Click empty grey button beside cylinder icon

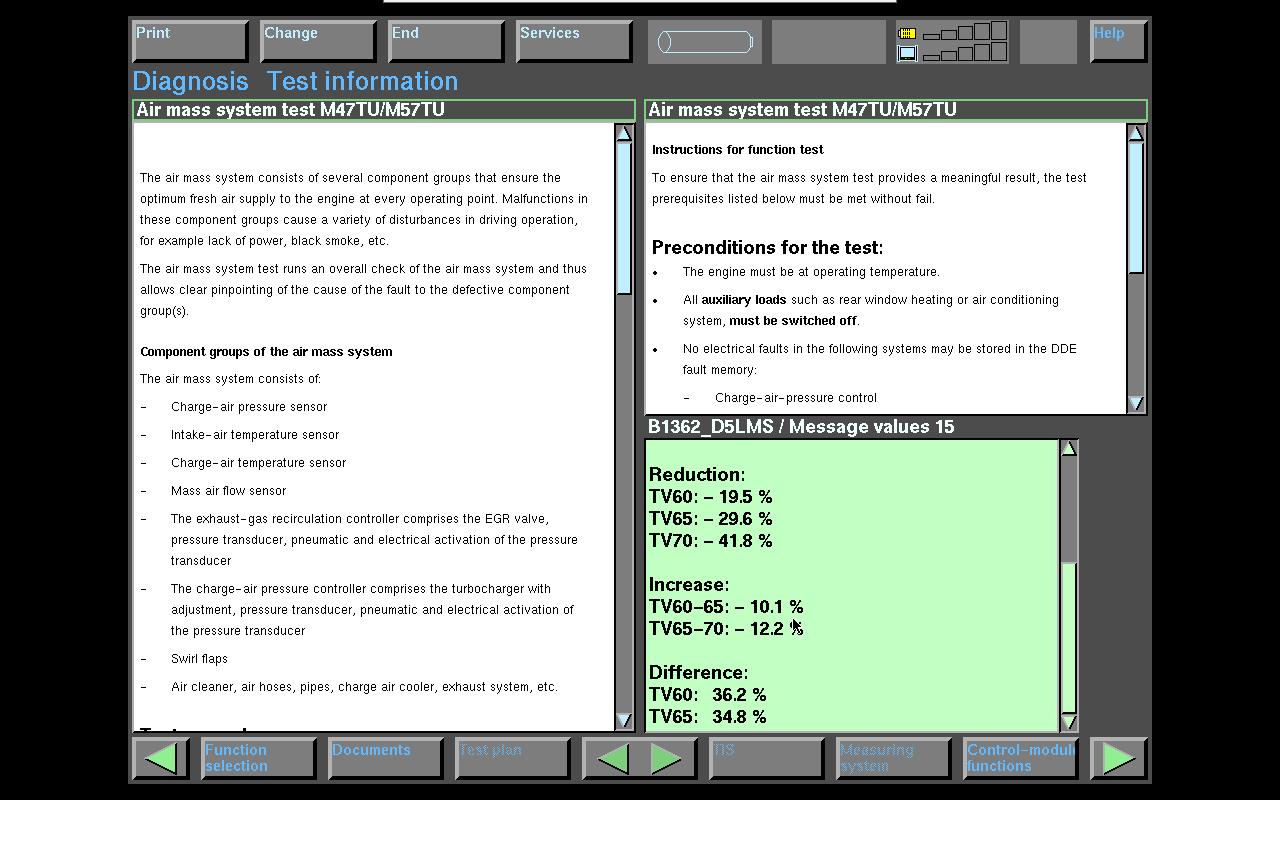(829, 42)
